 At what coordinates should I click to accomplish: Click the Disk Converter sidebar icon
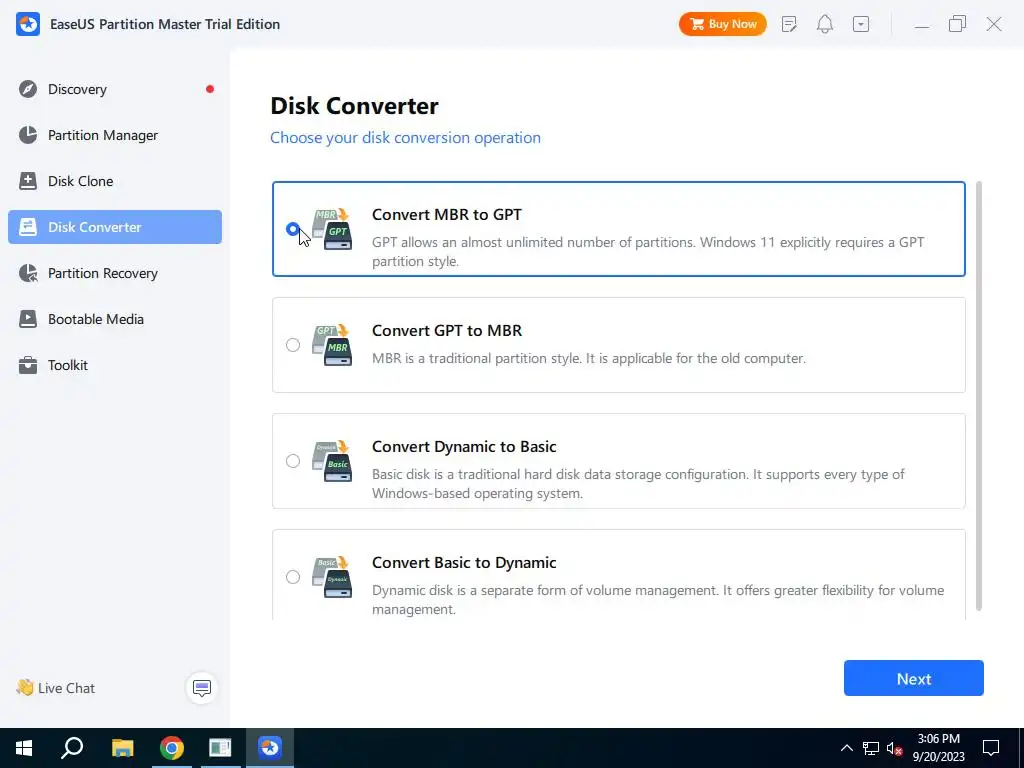[x=28, y=227]
